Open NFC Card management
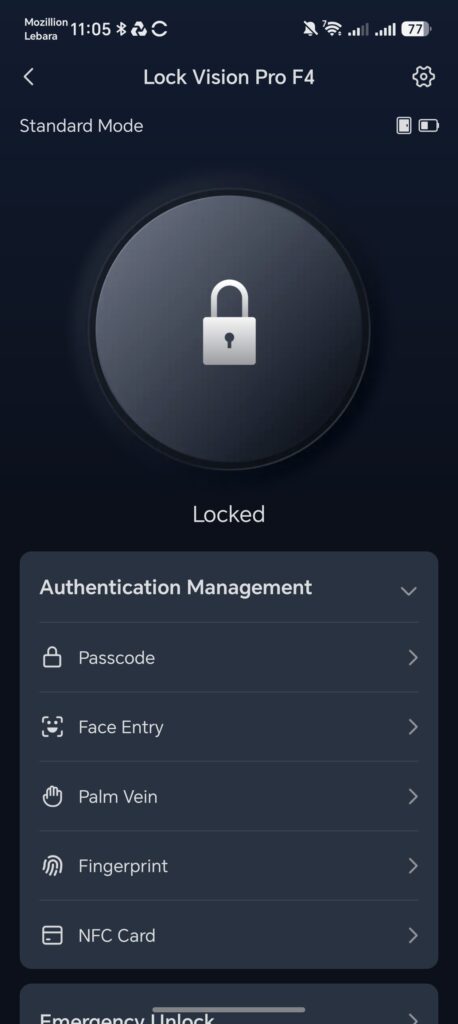The height and width of the screenshot is (1024, 458). coord(229,935)
